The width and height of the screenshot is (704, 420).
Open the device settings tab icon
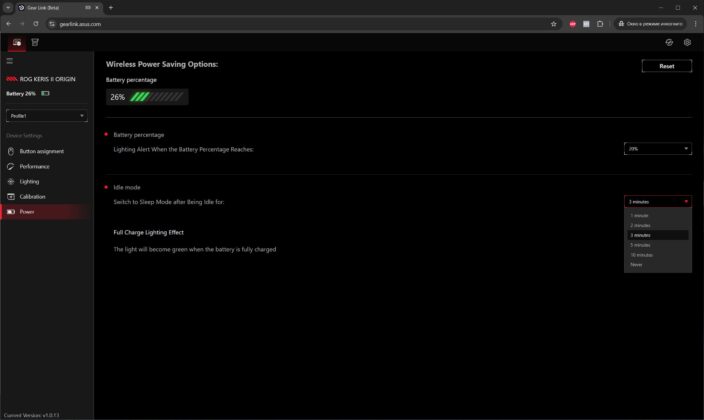[17, 43]
